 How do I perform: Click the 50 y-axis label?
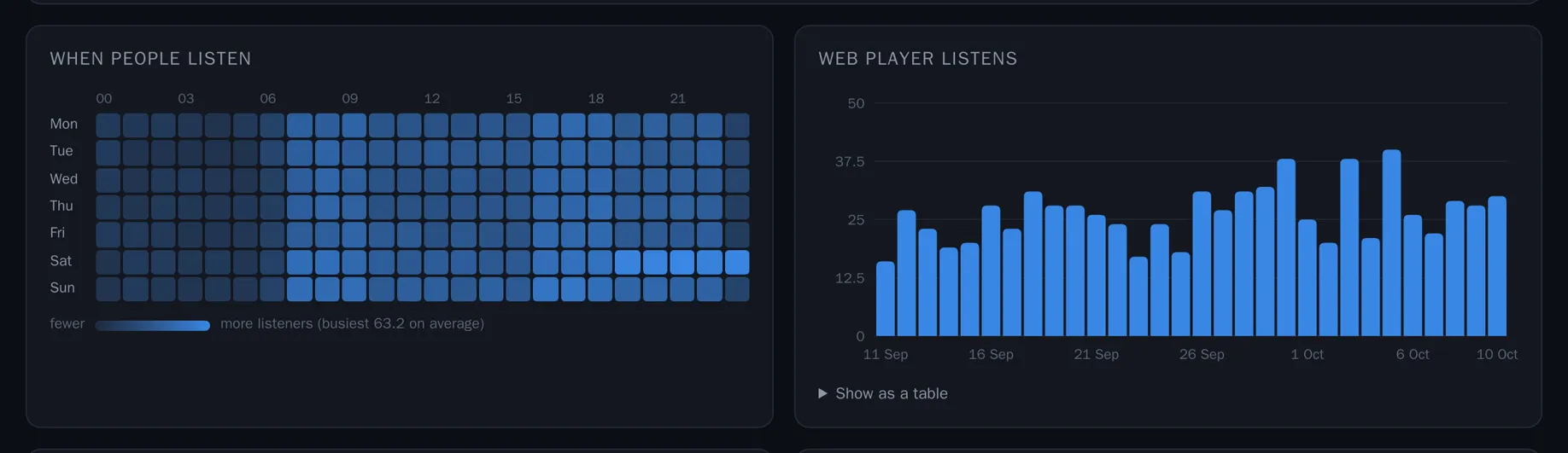[x=856, y=103]
